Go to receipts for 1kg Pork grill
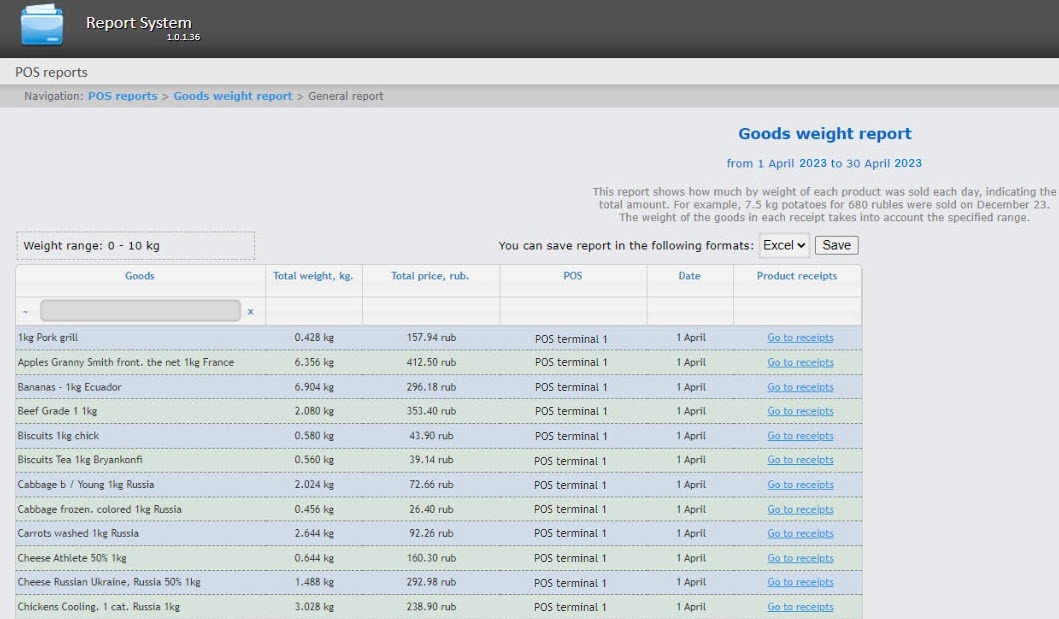The width and height of the screenshot is (1059, 619). coord(800,338)
